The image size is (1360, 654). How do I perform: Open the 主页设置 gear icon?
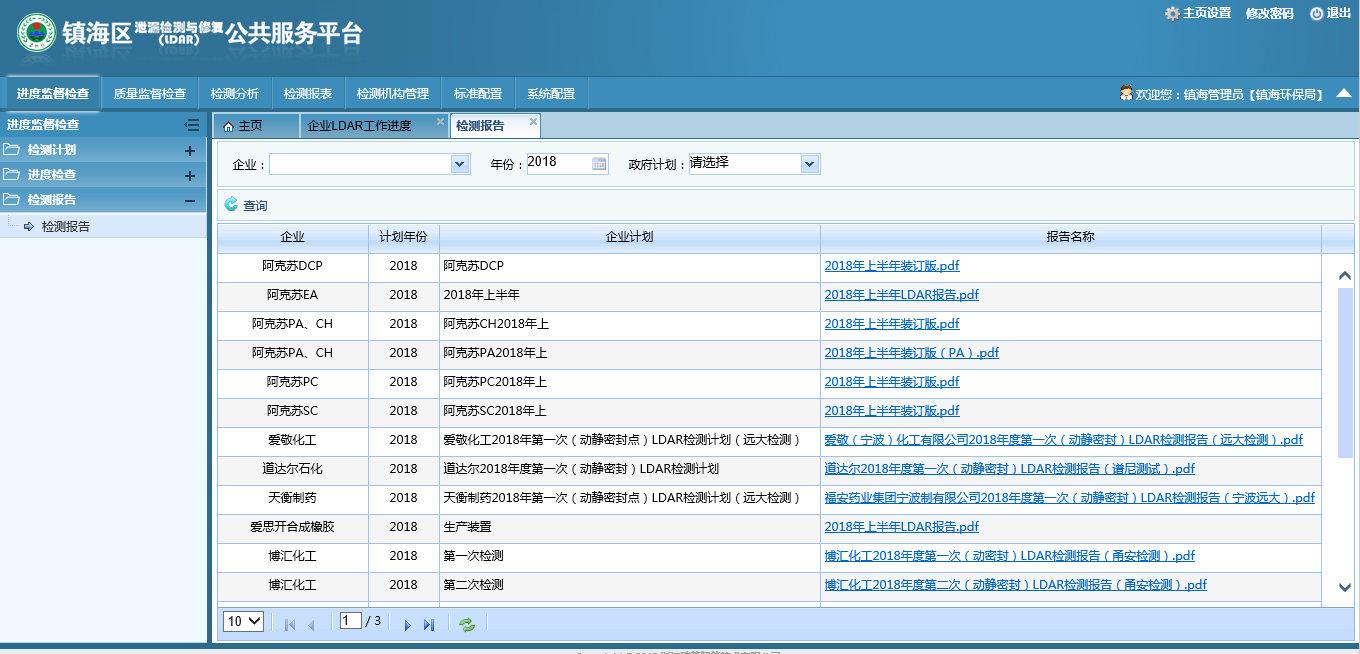(1172, 13)
